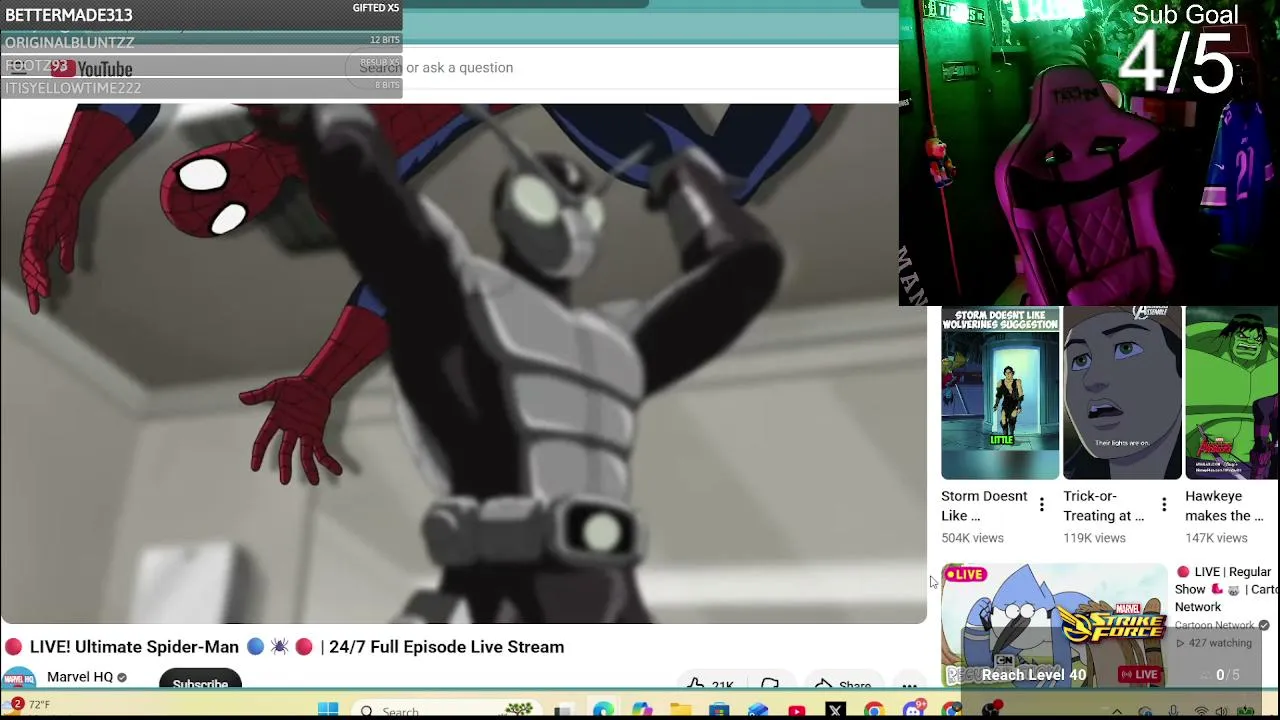
Task: Click the Ultimate Spider-Man video player
Action: (463, 363)
